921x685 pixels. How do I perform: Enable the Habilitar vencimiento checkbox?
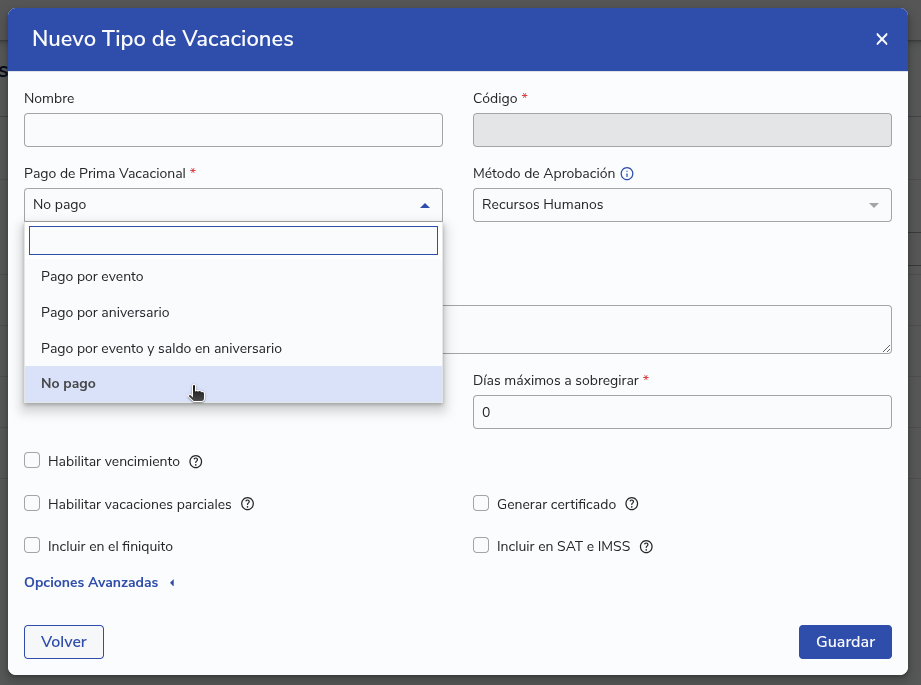[x=32, y=461]
